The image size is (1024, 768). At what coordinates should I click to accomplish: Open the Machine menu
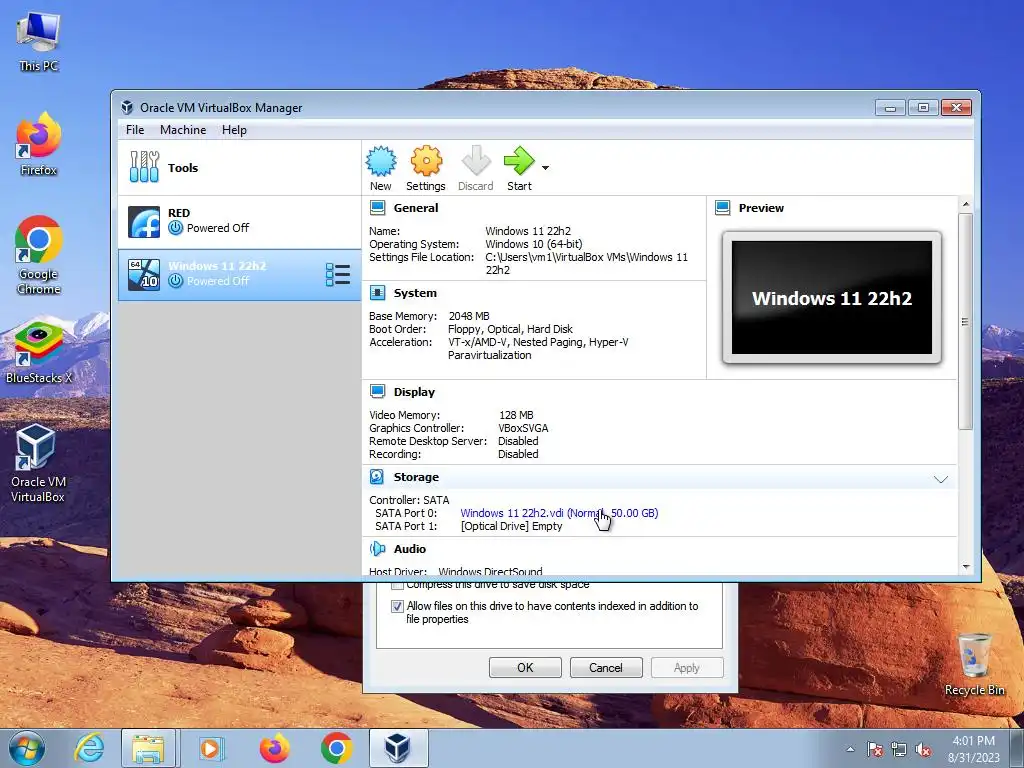[x=183, y=130]
